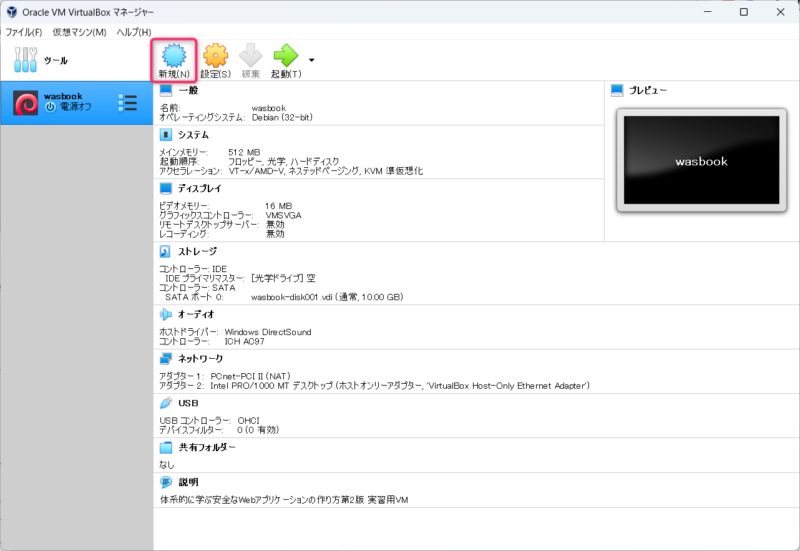Click the VirtualBox title bar app icon
This screenshot has width=800, height=551.
(11, 12)
